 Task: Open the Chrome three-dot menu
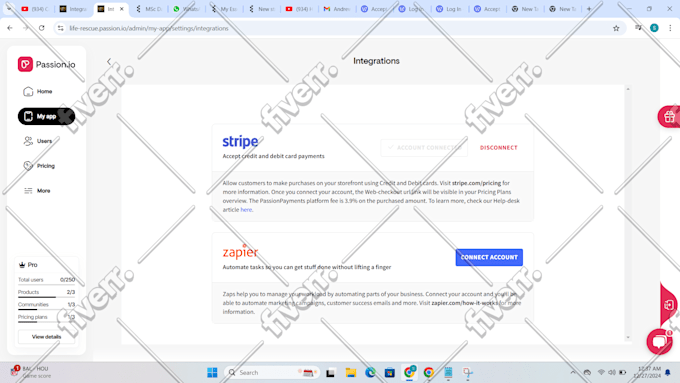point(670,28)
